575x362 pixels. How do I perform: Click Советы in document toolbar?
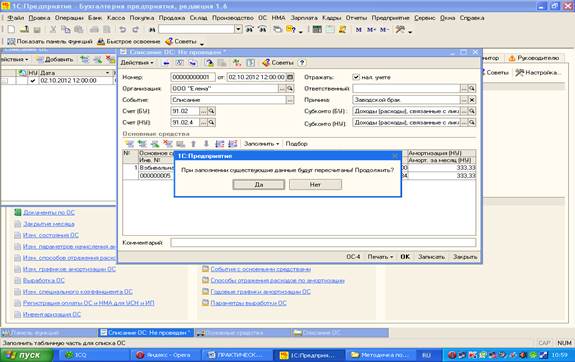point(278,63)
